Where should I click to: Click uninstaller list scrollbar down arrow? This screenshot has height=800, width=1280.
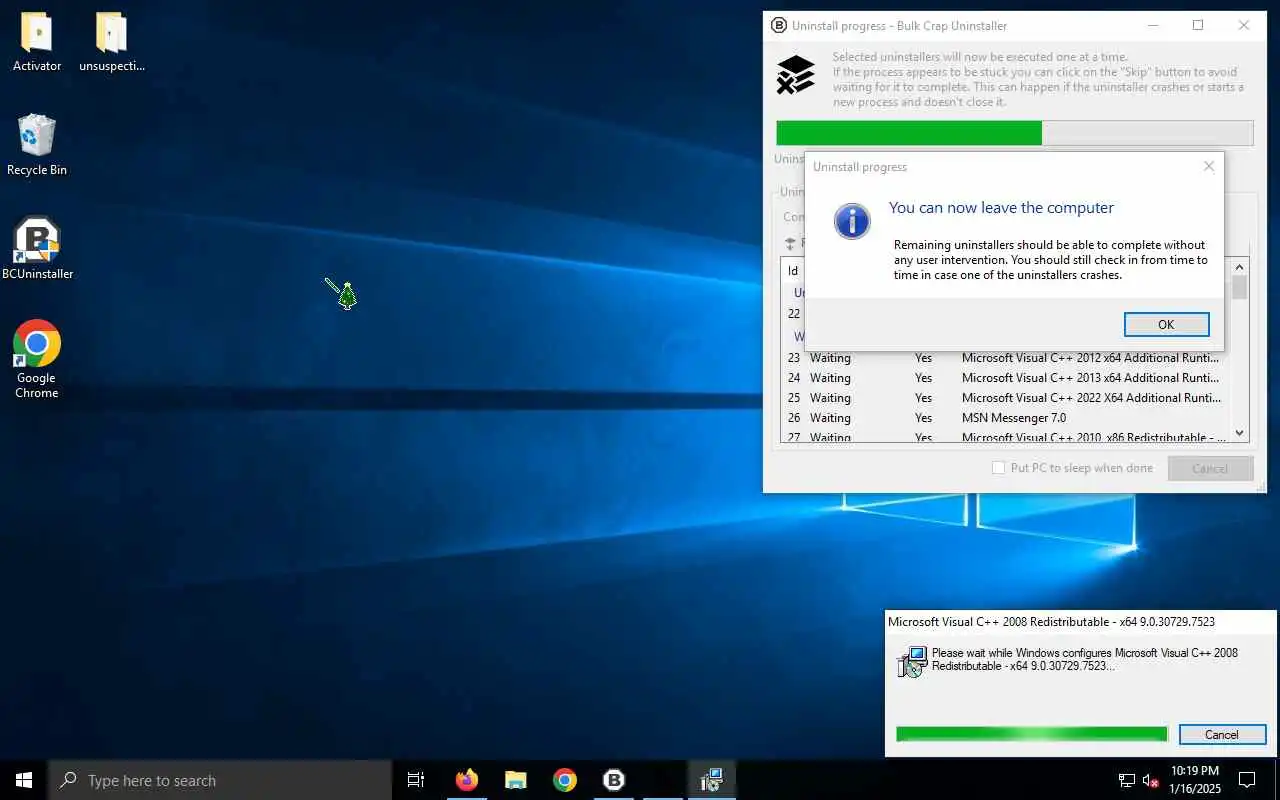click(x=1240, y=433)
